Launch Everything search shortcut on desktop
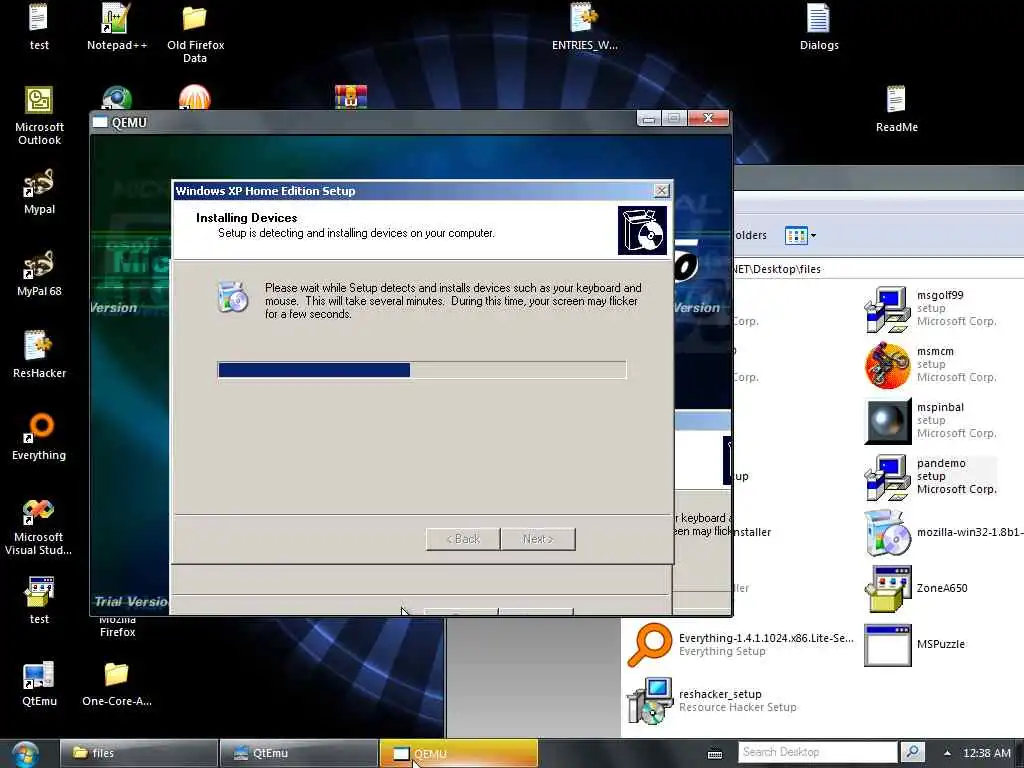 (x=39, y=436)
